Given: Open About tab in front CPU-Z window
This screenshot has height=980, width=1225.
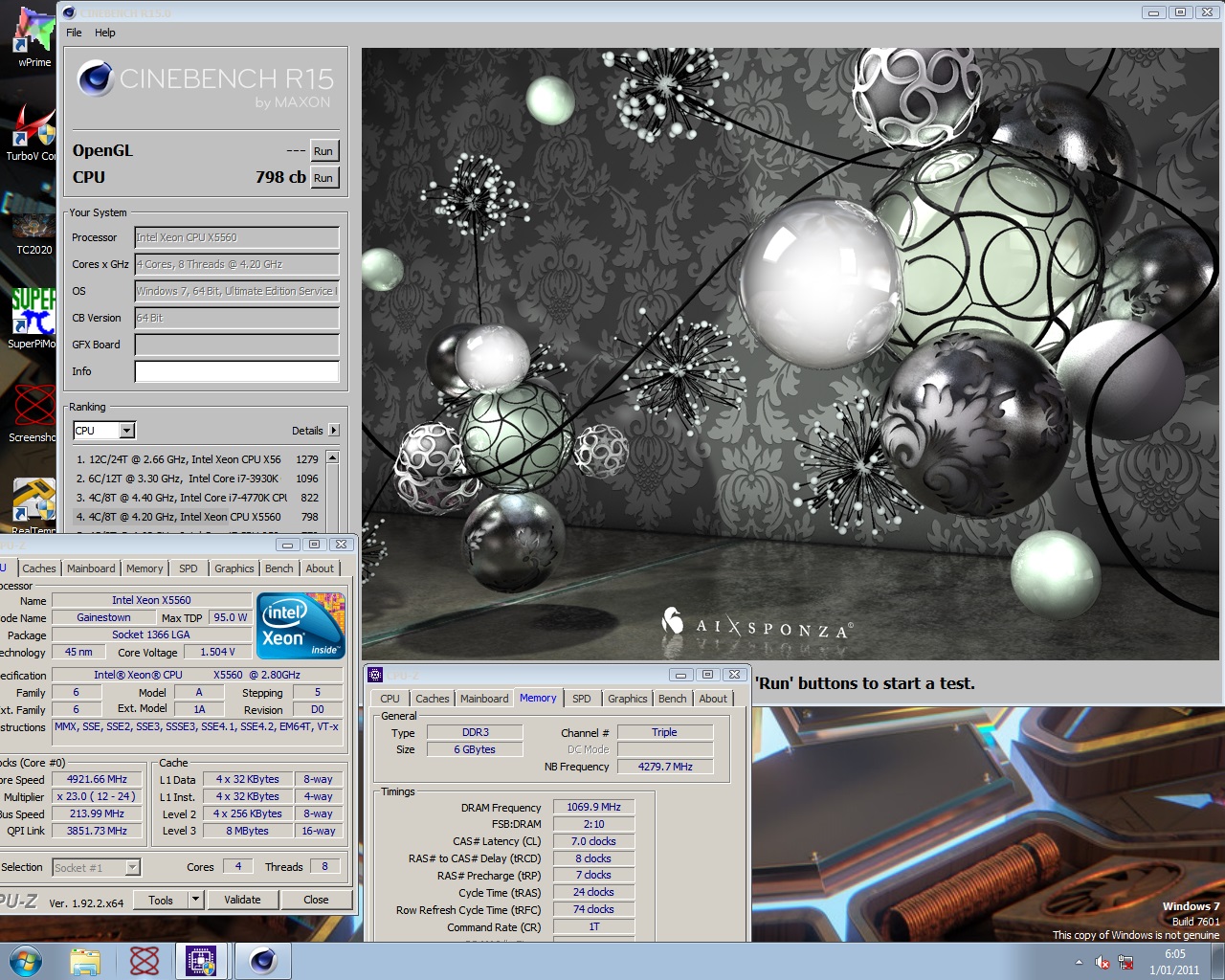Looking at the screenshot, I should coord(321,568).
